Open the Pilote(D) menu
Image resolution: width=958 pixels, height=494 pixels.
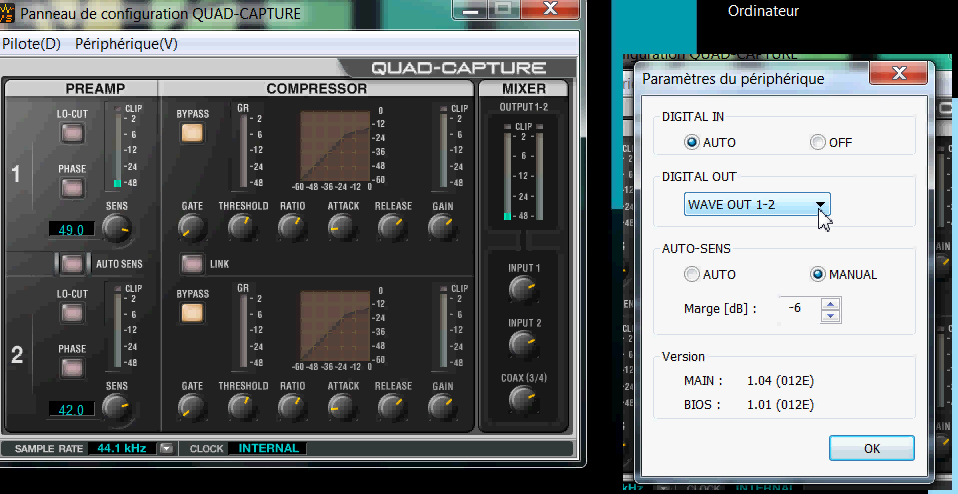pos(32,44)
